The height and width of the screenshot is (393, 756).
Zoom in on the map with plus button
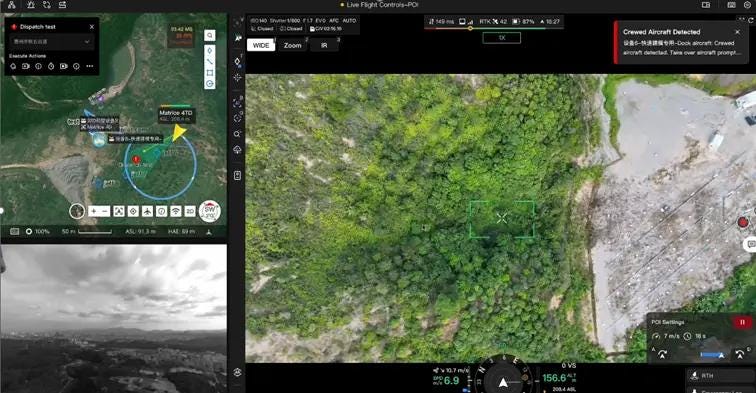pyautogui.click(x=93, y=211)
